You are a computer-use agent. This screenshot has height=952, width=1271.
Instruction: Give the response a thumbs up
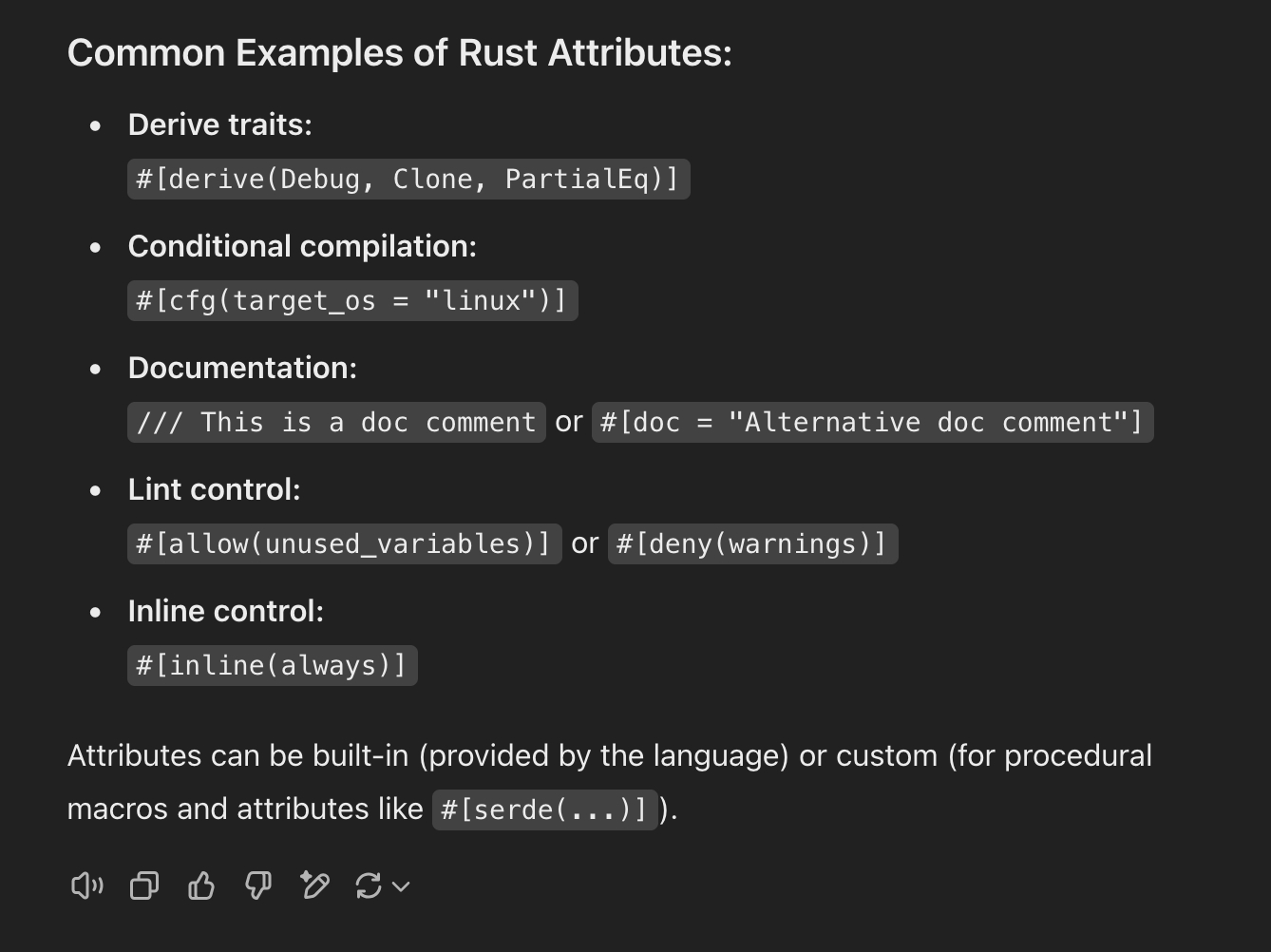pyautogui.click(x=201, y=886)
